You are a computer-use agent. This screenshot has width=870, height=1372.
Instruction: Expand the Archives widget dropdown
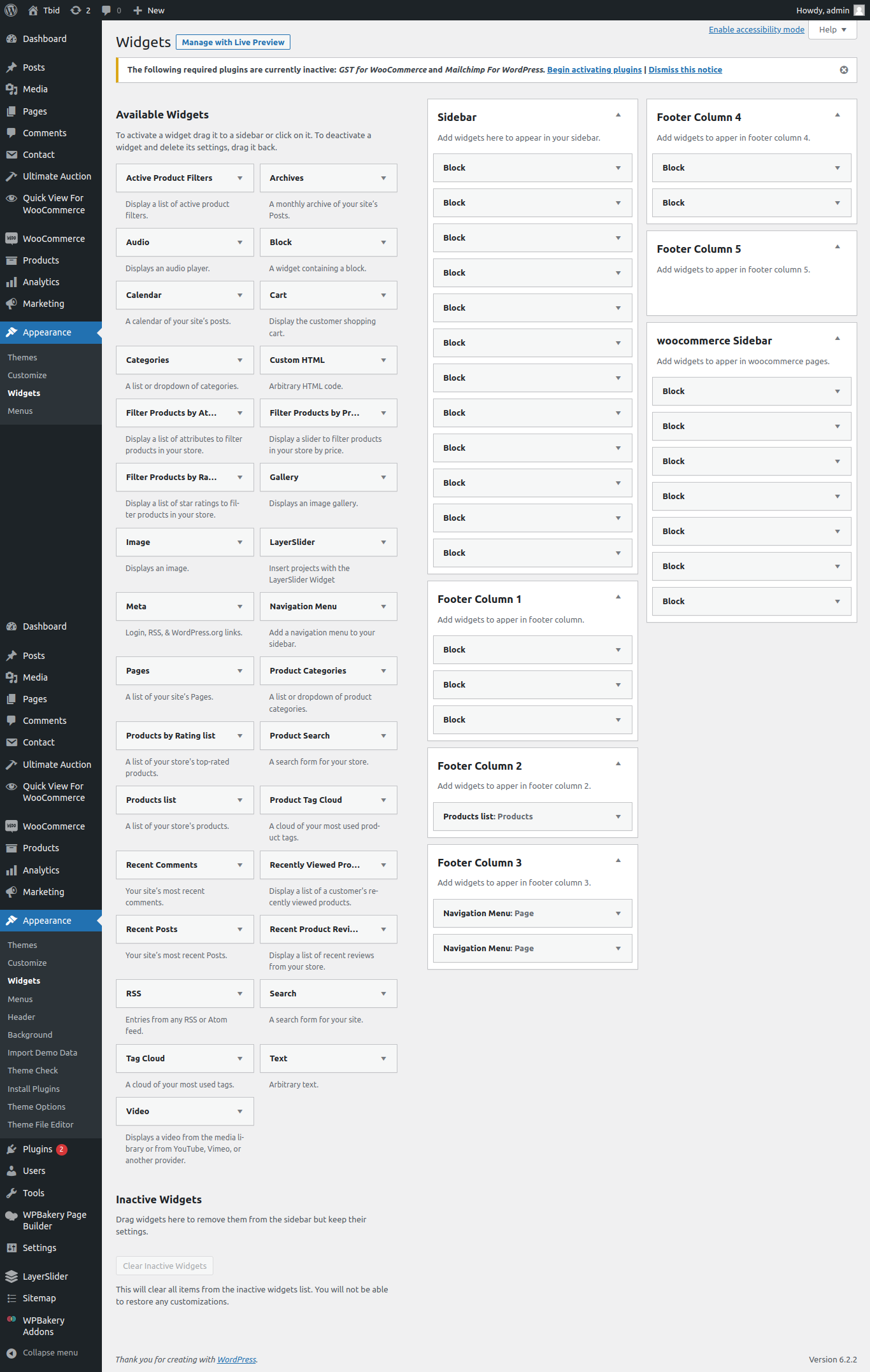(x=383, y=178)
